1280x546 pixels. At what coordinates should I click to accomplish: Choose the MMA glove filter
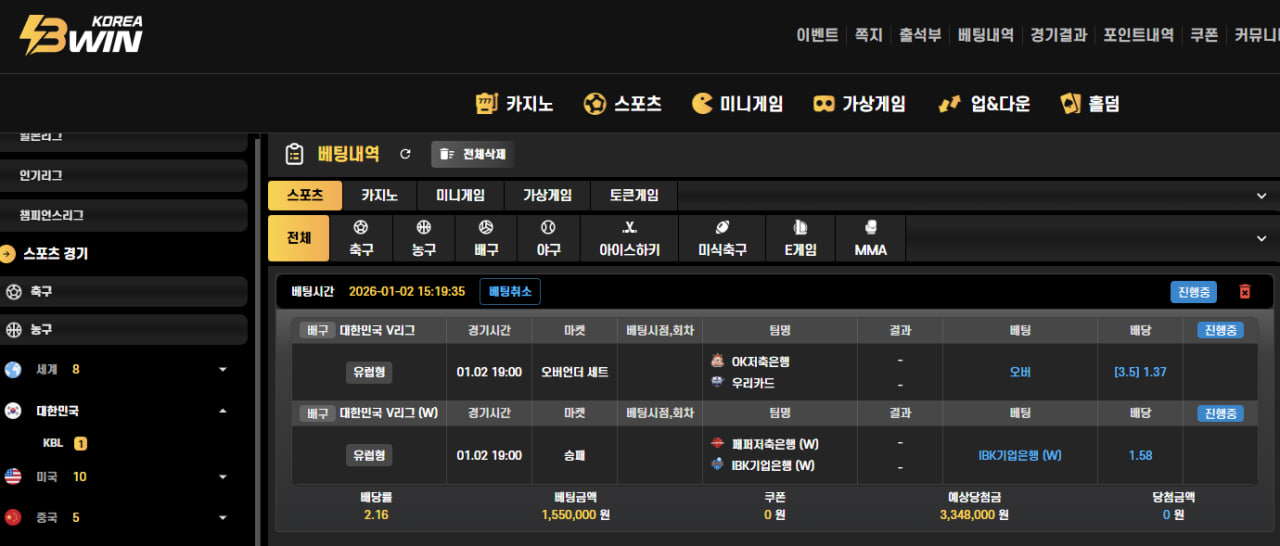click(x=870, y=238)
